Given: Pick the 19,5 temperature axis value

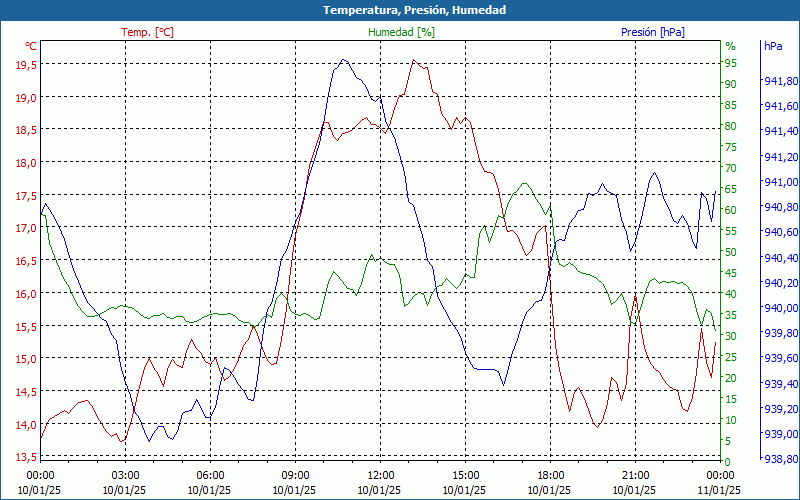Looking at the screenshot, I should click(x=27, y=64).
